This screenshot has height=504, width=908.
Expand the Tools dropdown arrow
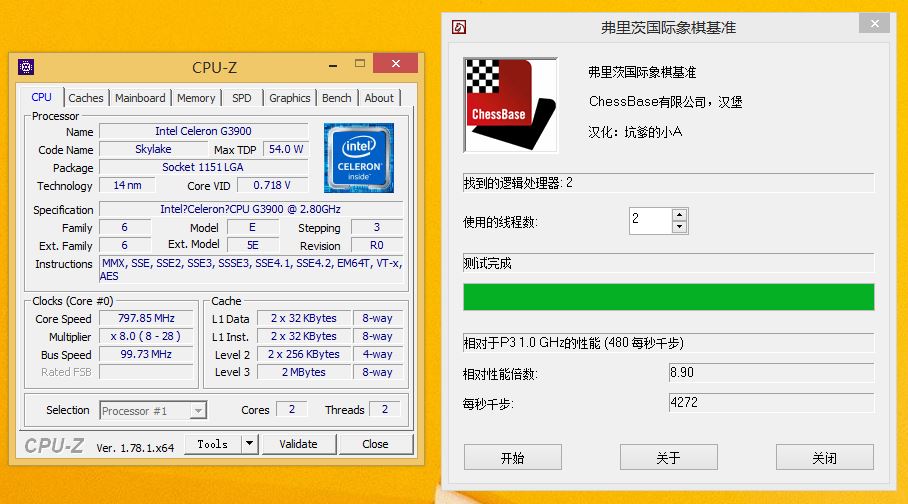pos(250,444)
